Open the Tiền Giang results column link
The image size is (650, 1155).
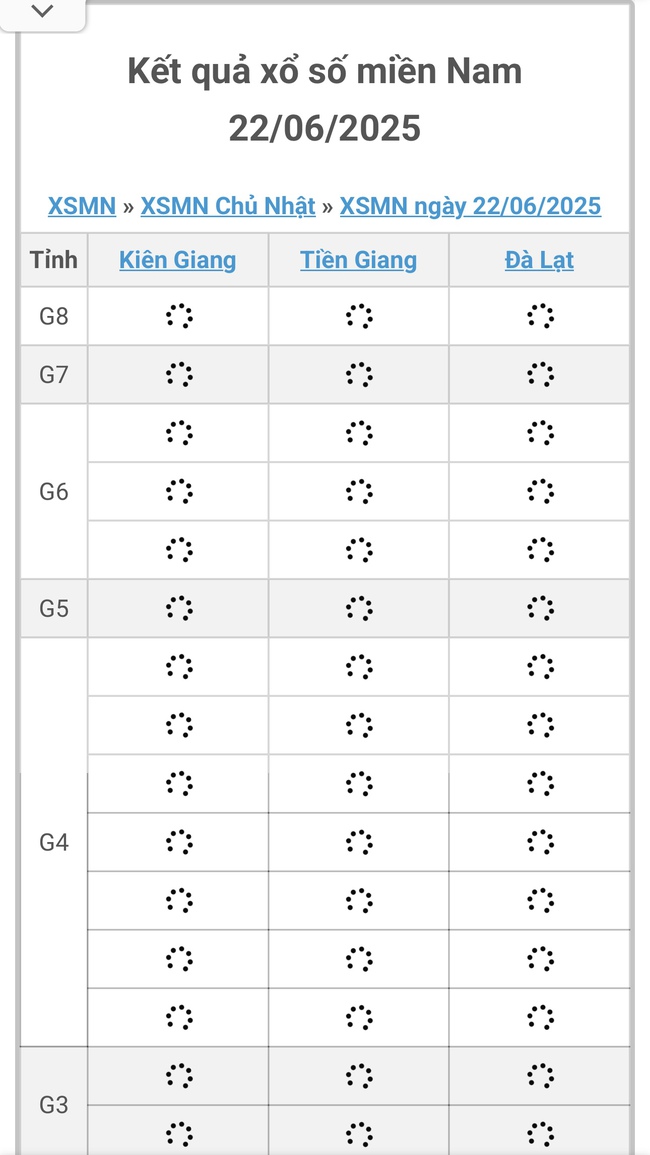pyautogui.click(x=358, y=259)
